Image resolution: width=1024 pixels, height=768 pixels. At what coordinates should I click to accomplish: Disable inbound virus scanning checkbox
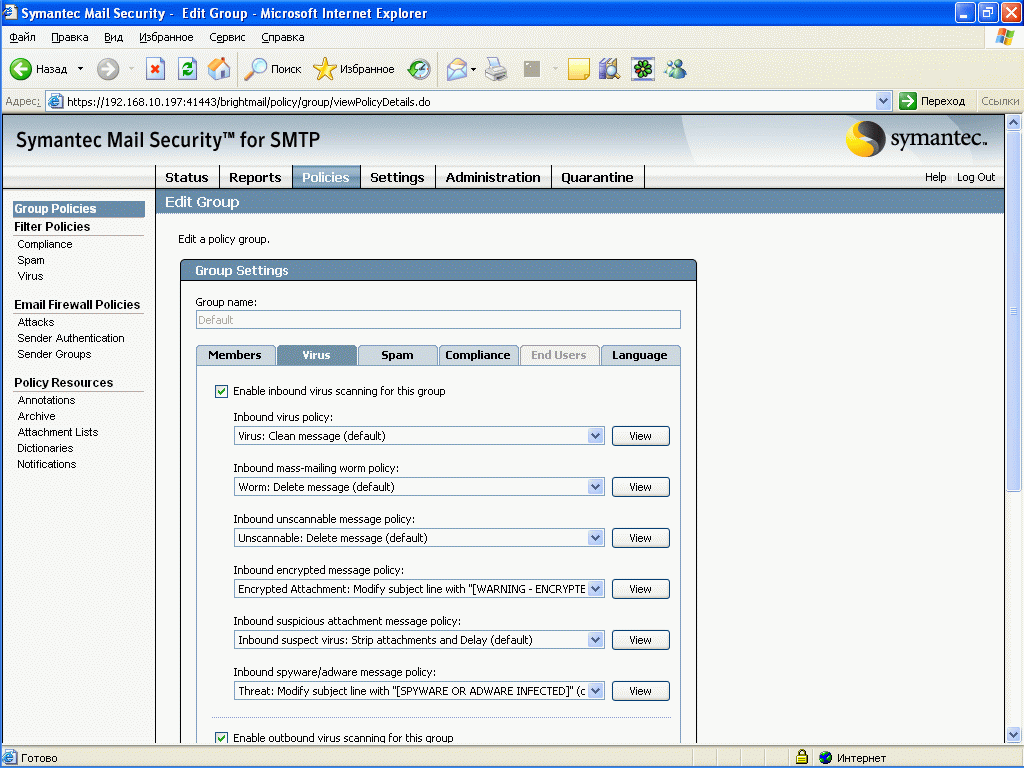coord(221,391)
